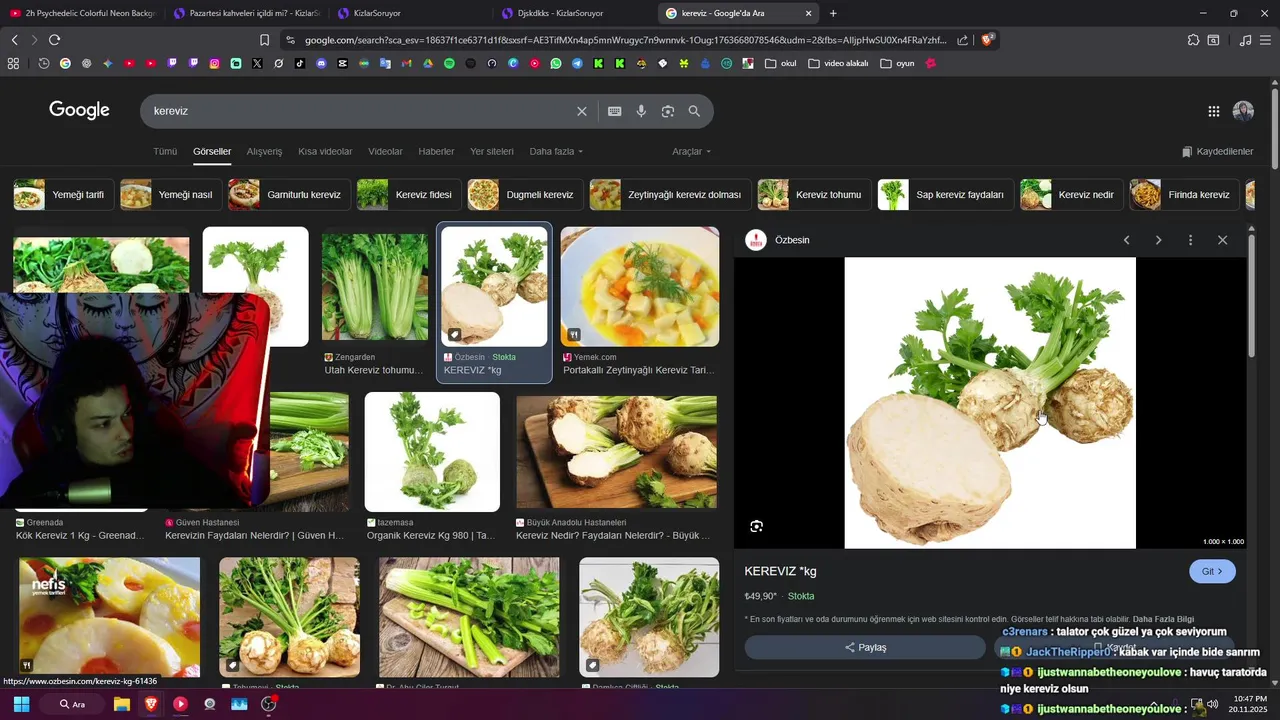Open the 'okul' bookmarks folder

tap(780, 63)
